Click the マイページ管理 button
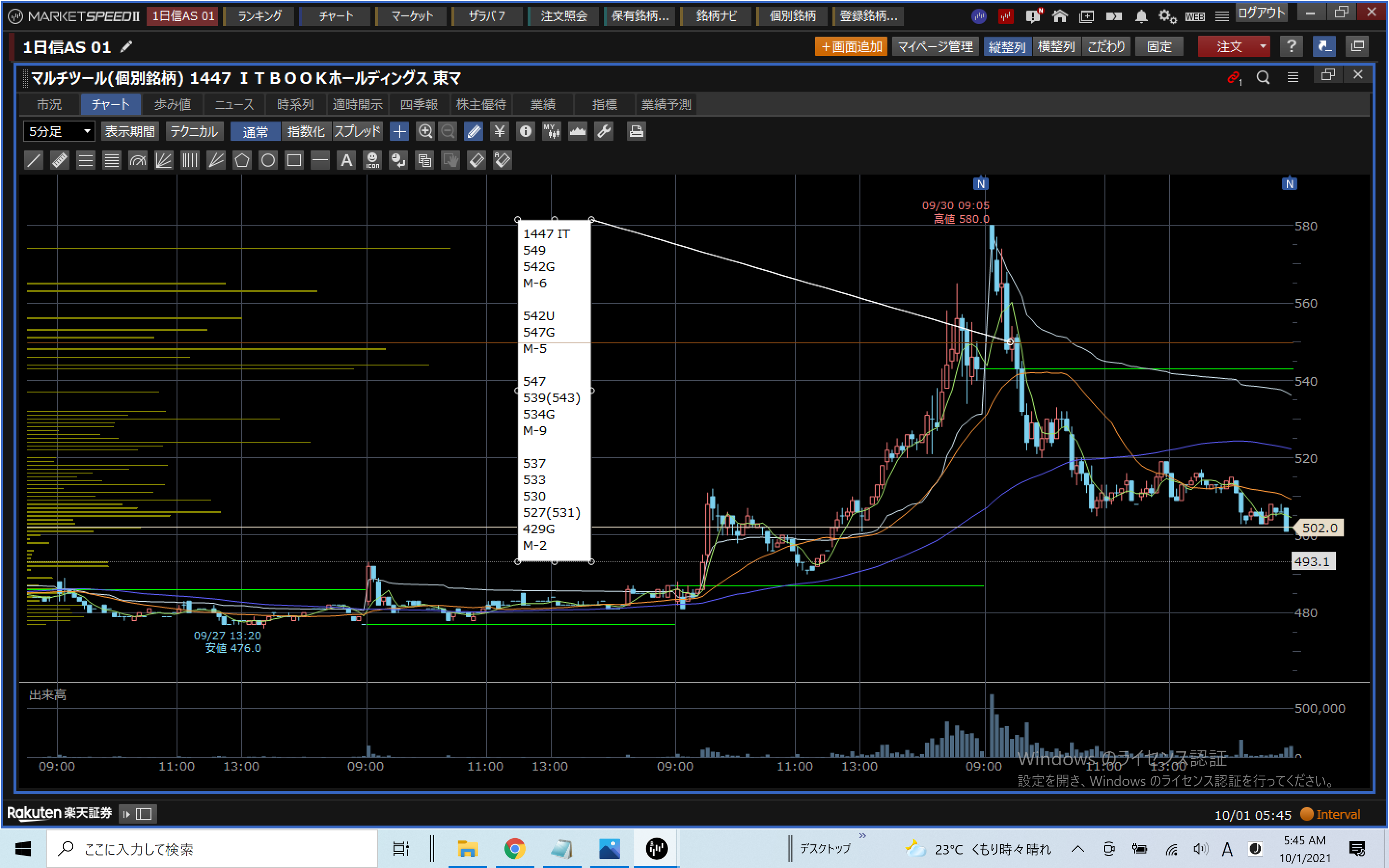Image resolution: width=1389 pixels, height=868 pixels. click(935, 46)
